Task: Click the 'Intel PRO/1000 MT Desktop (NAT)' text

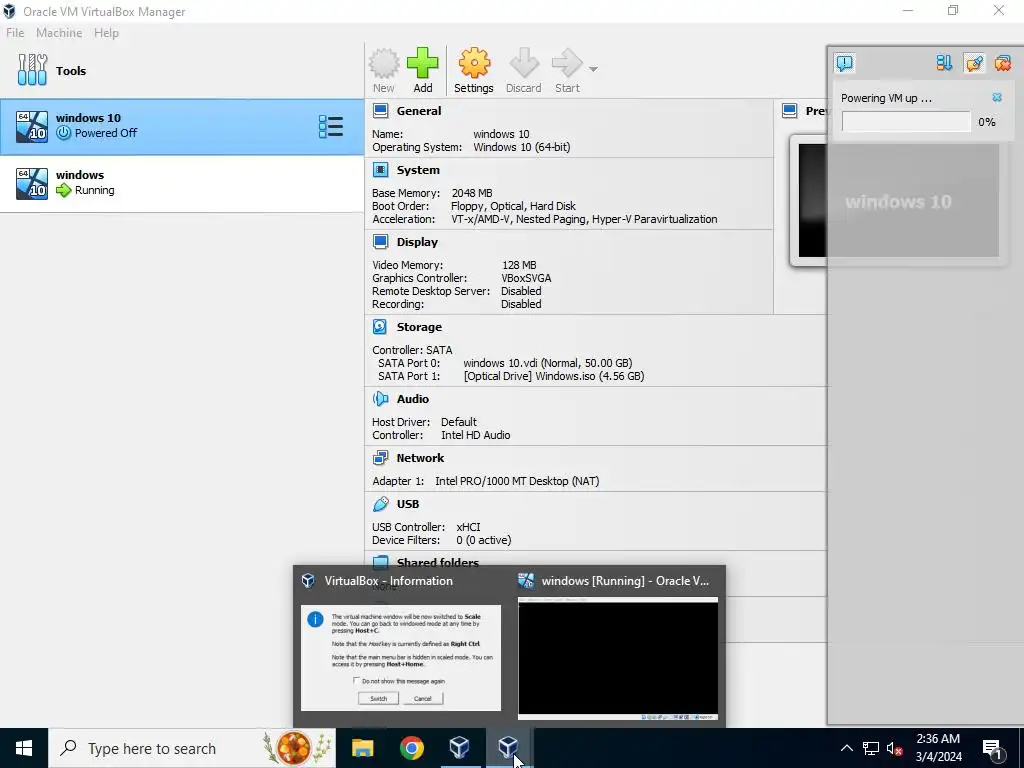Action: point(517,481)
